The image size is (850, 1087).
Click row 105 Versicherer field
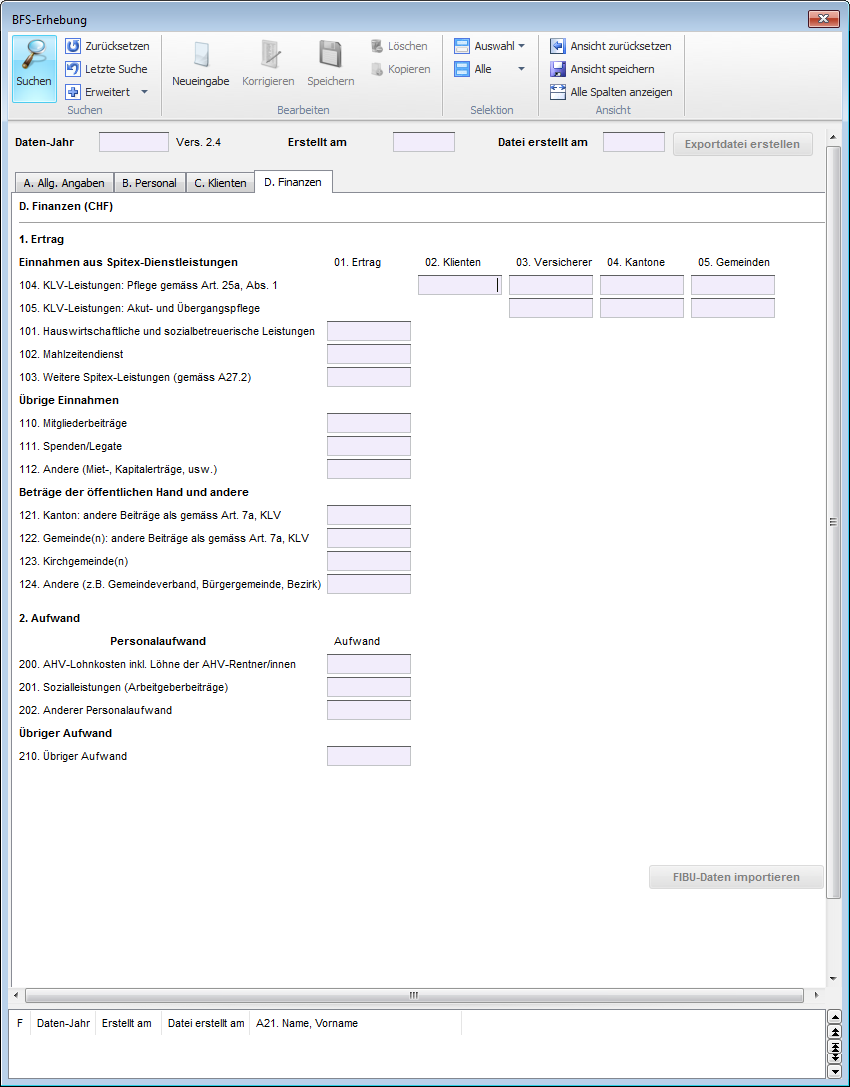550,308
